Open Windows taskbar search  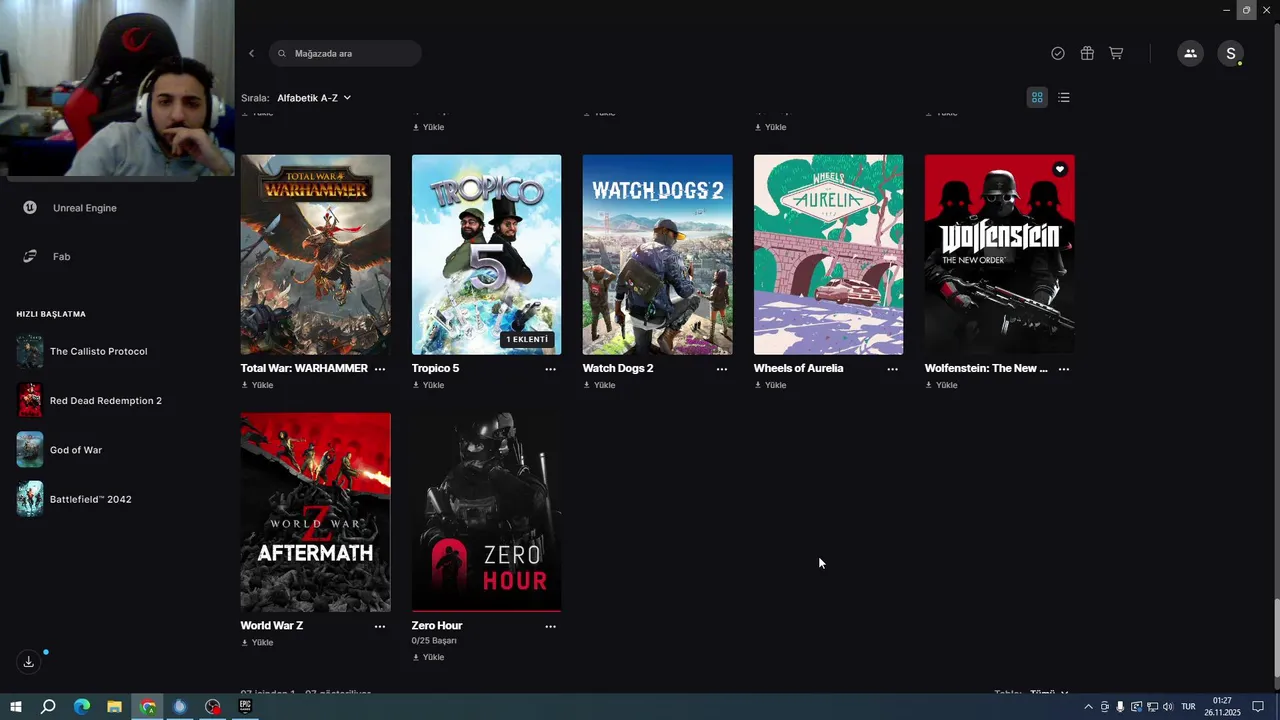(x=48, y=707)
